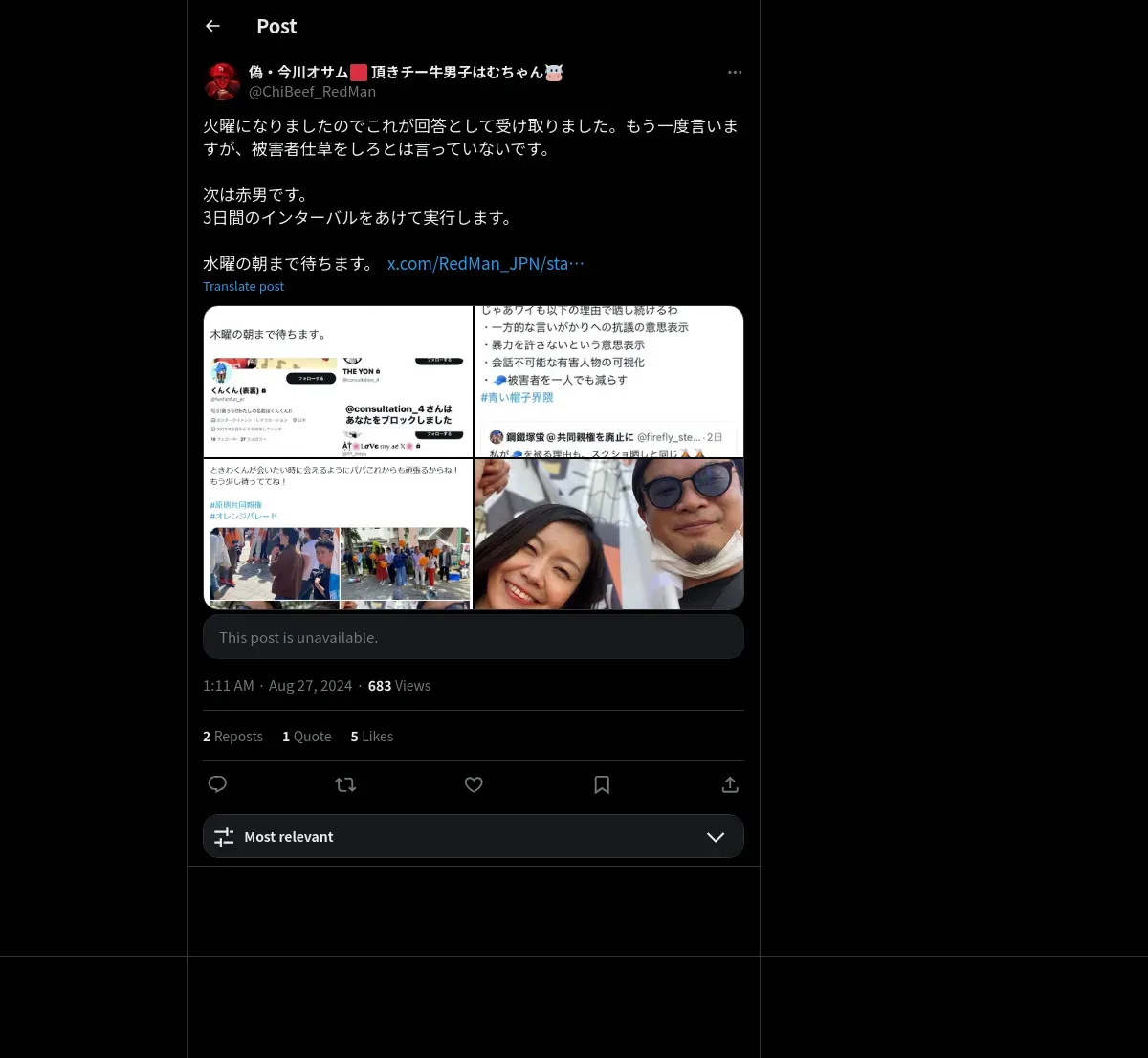Open the three-dot more options menu

pyautogui.click(x=735, y=72)
